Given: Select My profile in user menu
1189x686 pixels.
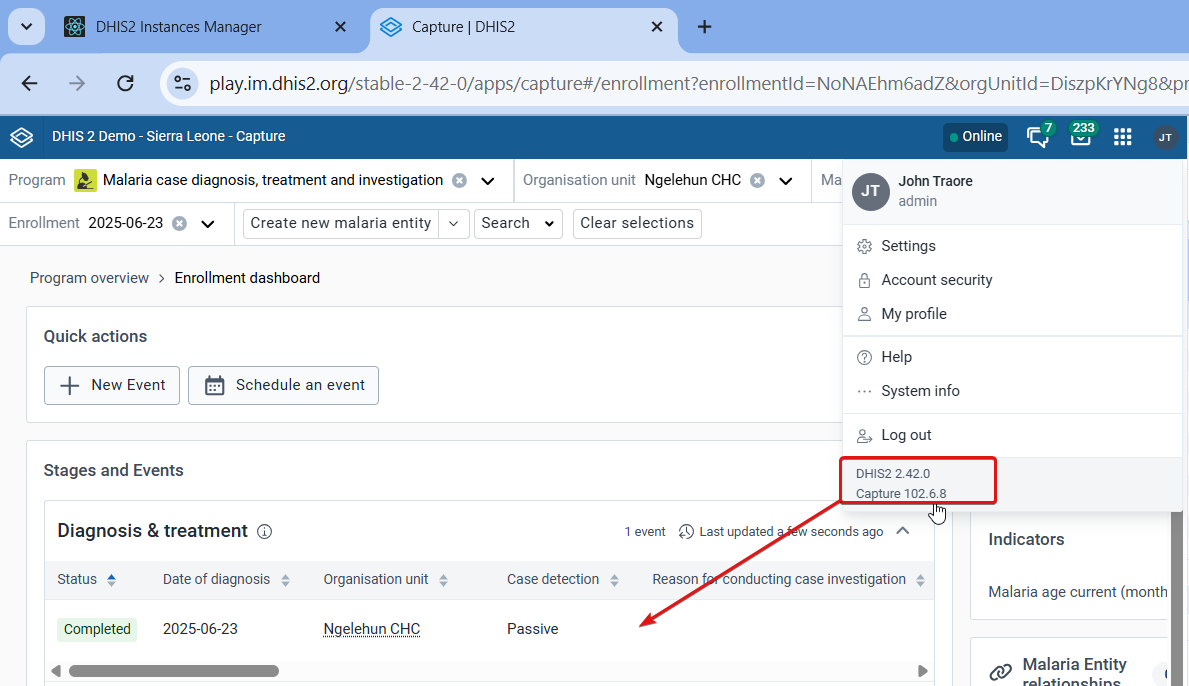Looking at the screenshot, I should [x=1012, y=315].
